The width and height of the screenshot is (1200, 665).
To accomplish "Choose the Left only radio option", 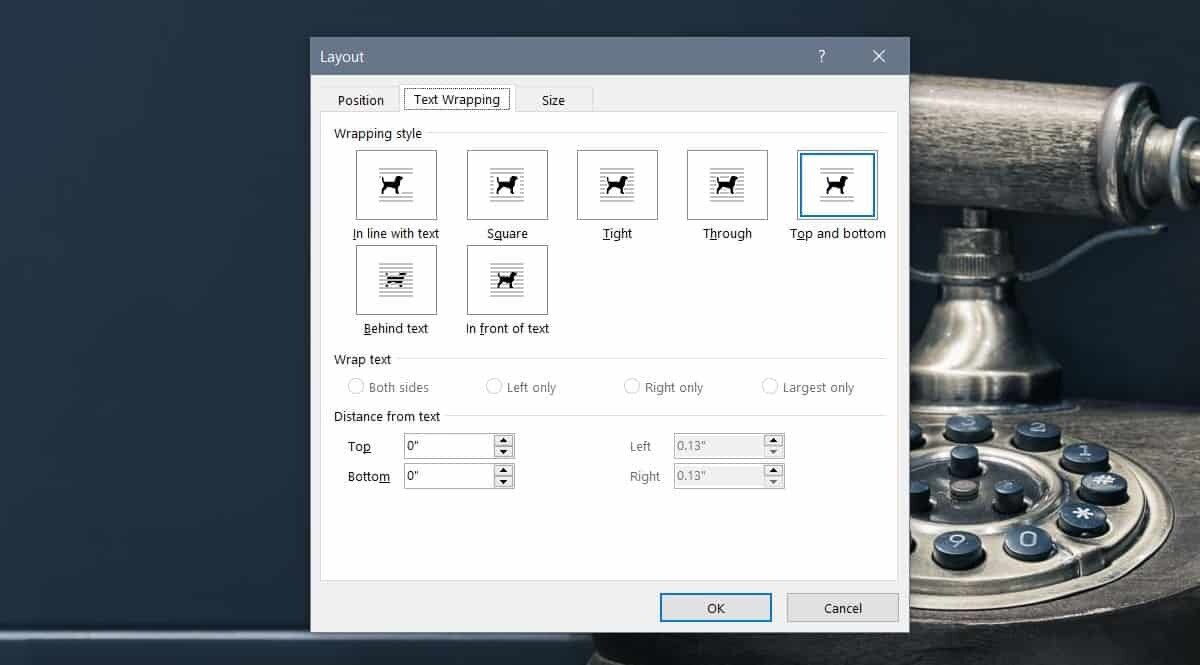I will (494, 387).
